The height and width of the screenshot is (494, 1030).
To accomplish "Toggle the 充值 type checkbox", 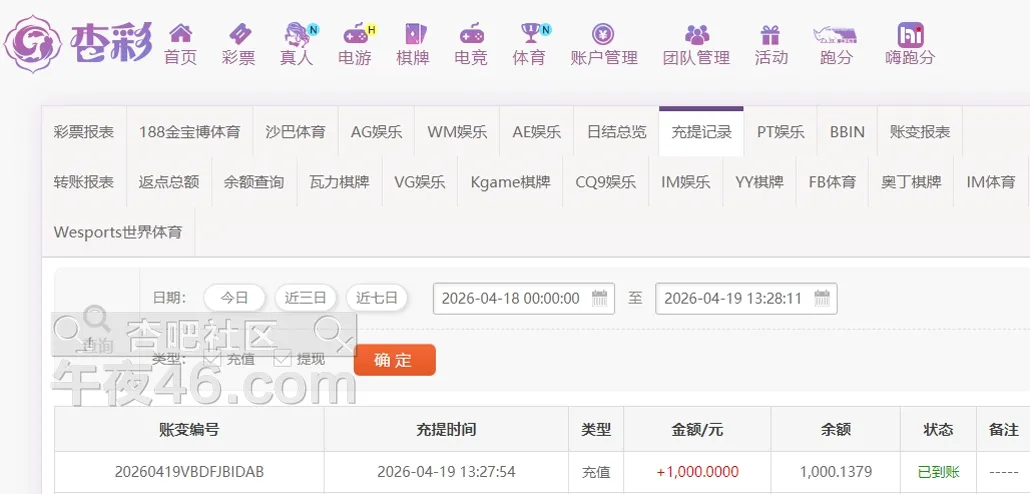I will click(212, 358).
